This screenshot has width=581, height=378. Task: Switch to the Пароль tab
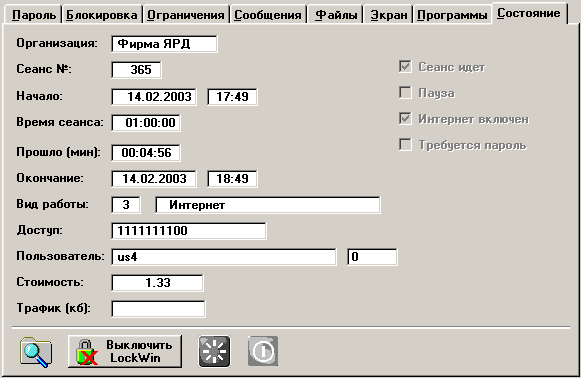click(x=34, y=15)
